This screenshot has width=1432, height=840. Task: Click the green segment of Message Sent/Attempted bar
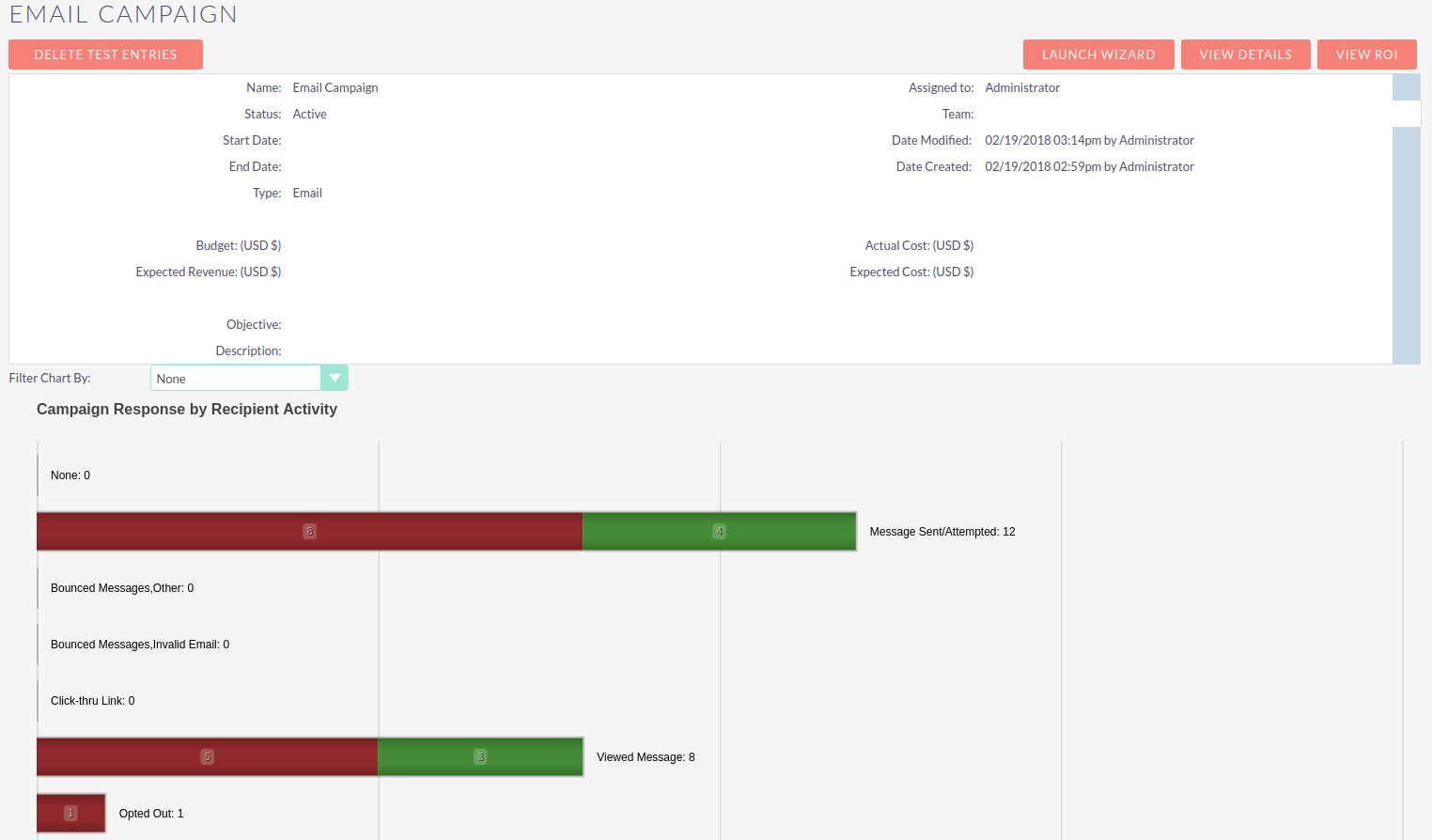(x=719, y=531)
